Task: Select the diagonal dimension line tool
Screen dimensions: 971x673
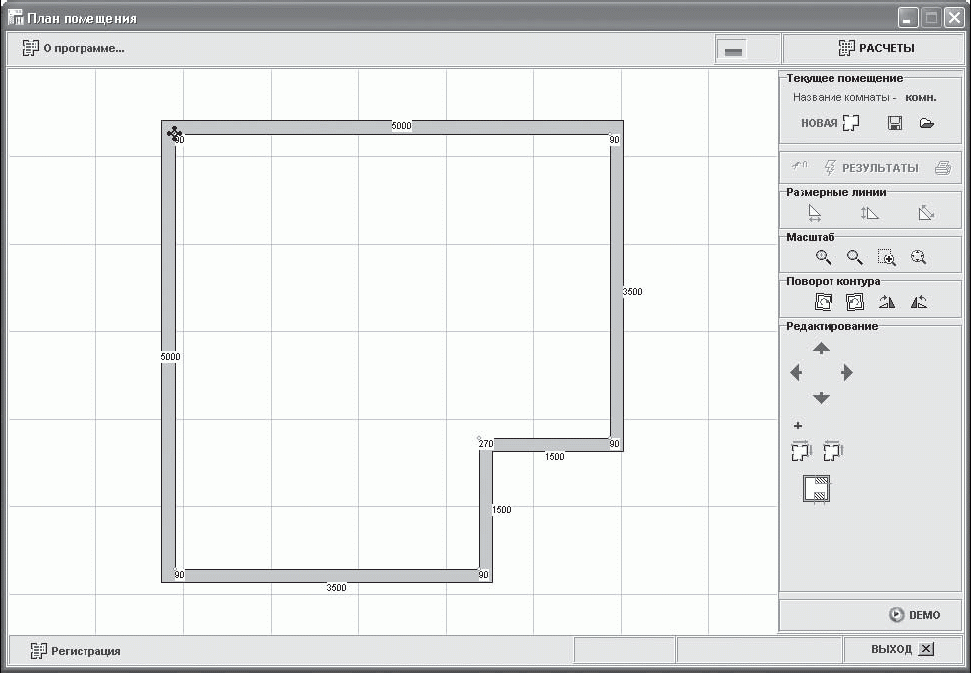Action: click(926, 213)
